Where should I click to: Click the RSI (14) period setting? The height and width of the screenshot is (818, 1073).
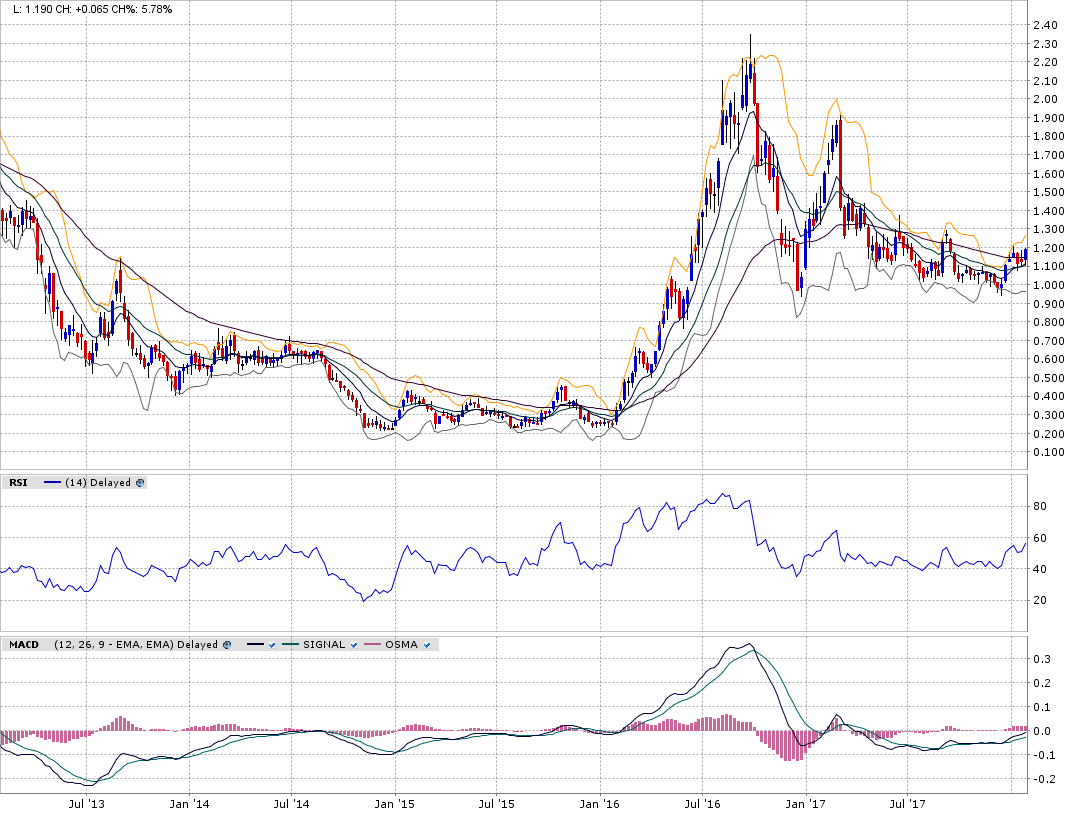click(74, 483)
